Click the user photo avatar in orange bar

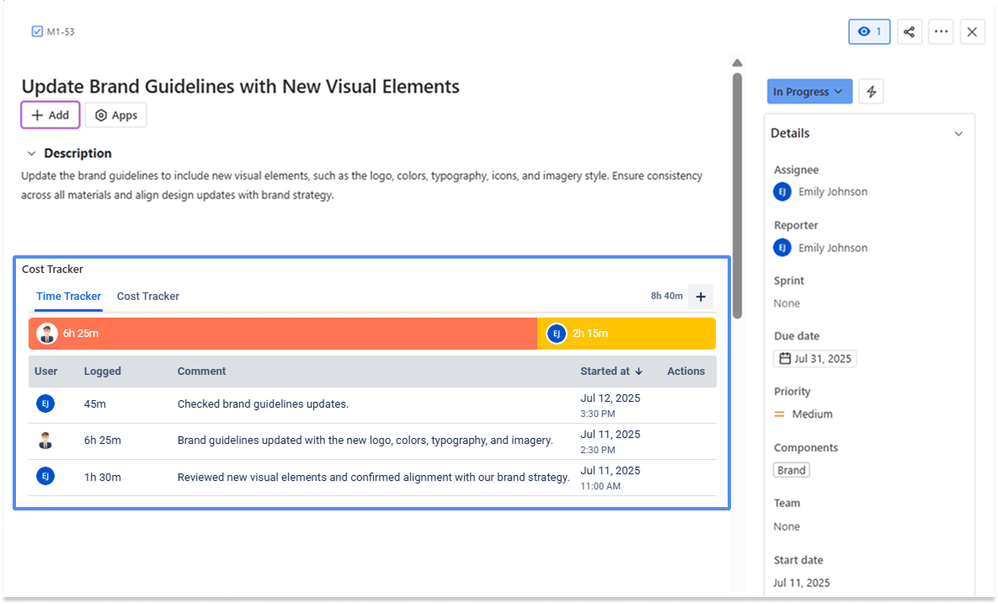tap(47, 334)
